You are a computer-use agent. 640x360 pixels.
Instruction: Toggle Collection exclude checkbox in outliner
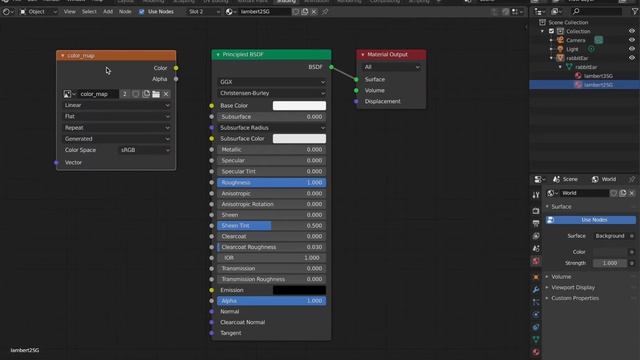[551, 31]
